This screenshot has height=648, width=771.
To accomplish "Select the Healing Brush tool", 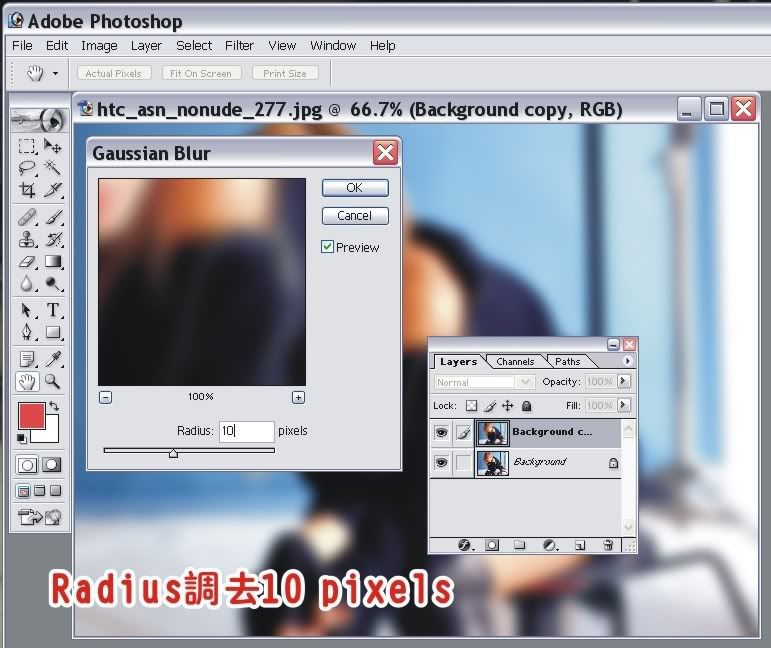I will click(x=27, y=217).
